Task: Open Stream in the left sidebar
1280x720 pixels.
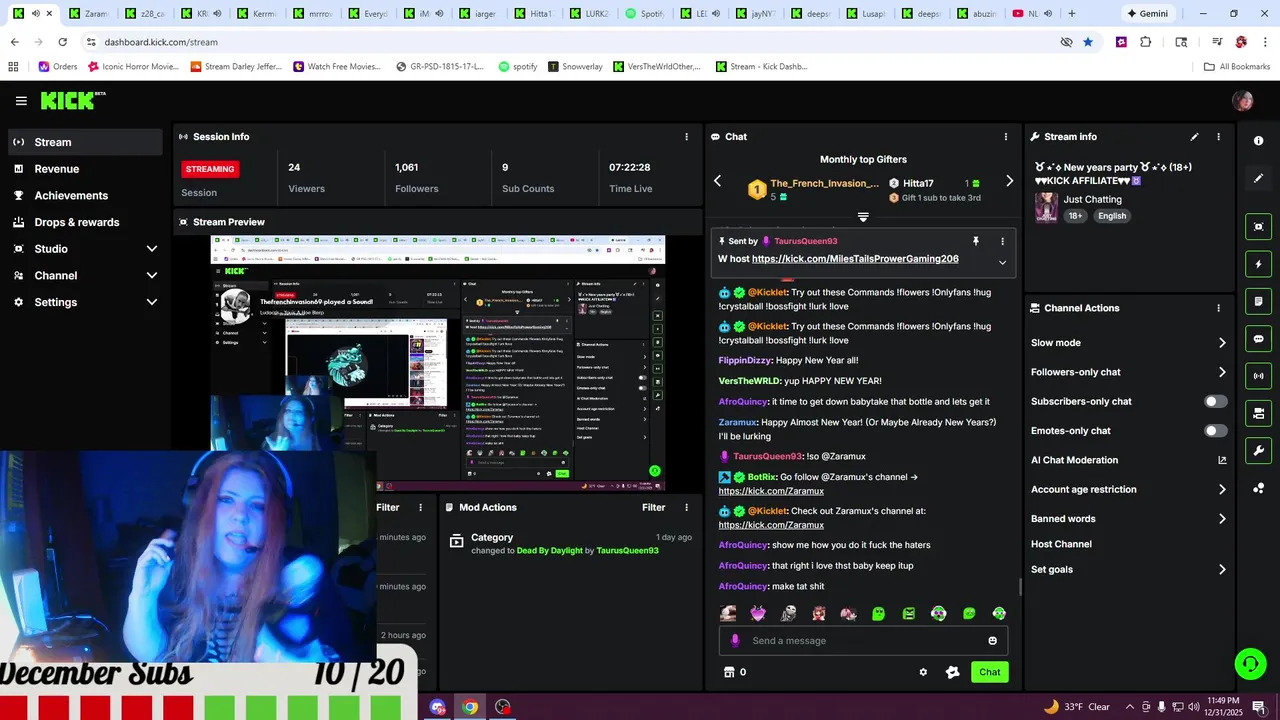Action: tap(85, 142)
